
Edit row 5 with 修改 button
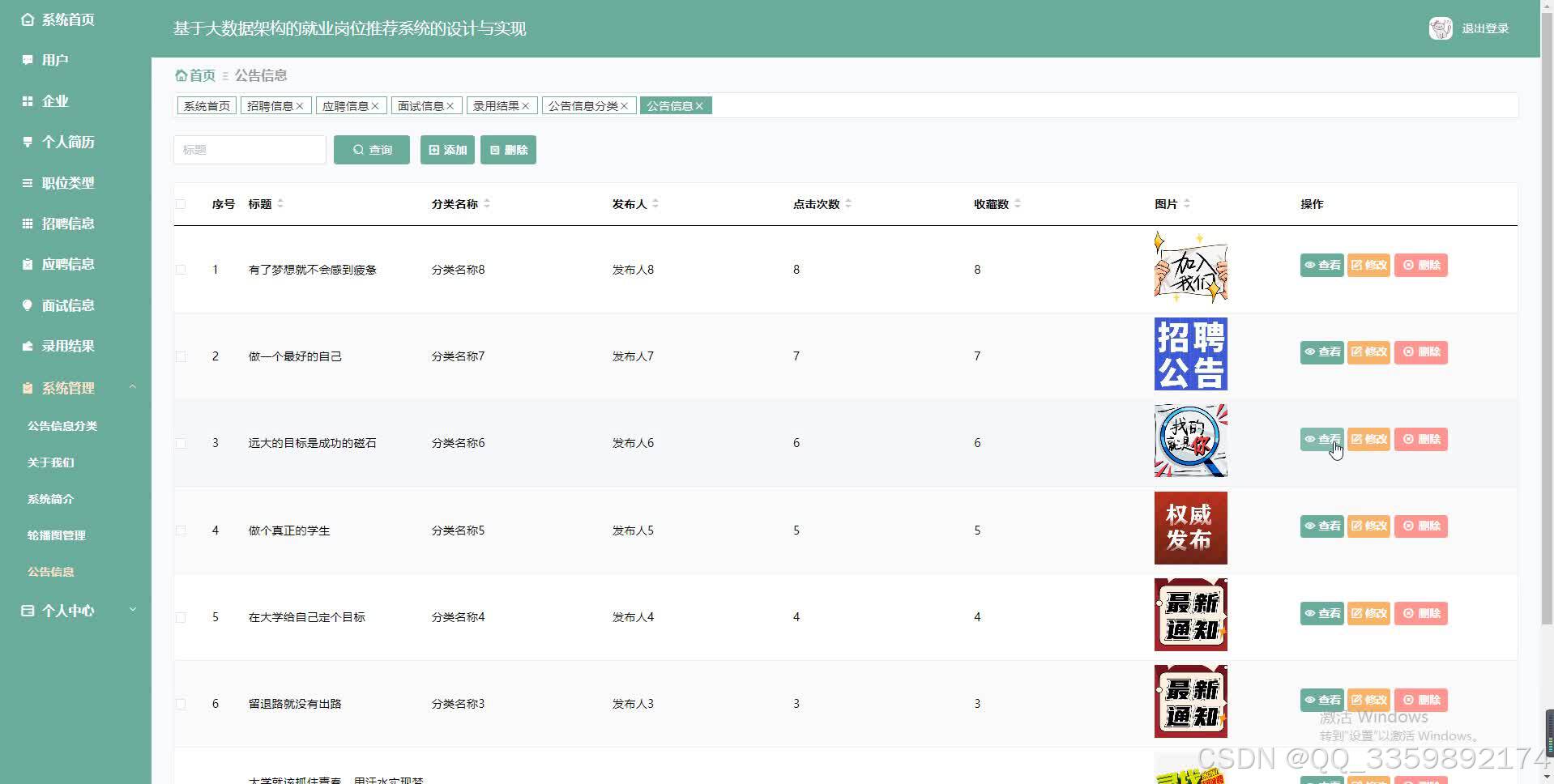(x=1369, y=614)
